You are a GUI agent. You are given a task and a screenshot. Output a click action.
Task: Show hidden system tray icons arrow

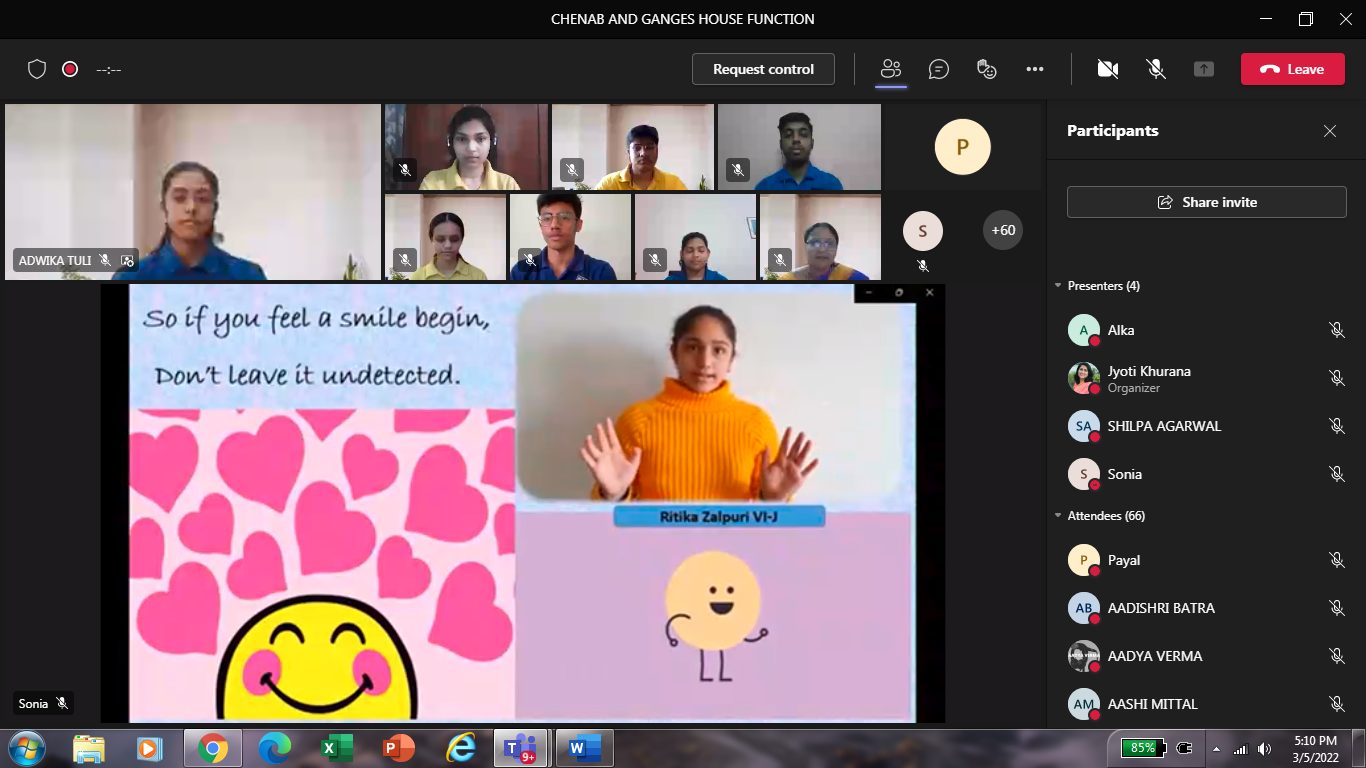1217,748
